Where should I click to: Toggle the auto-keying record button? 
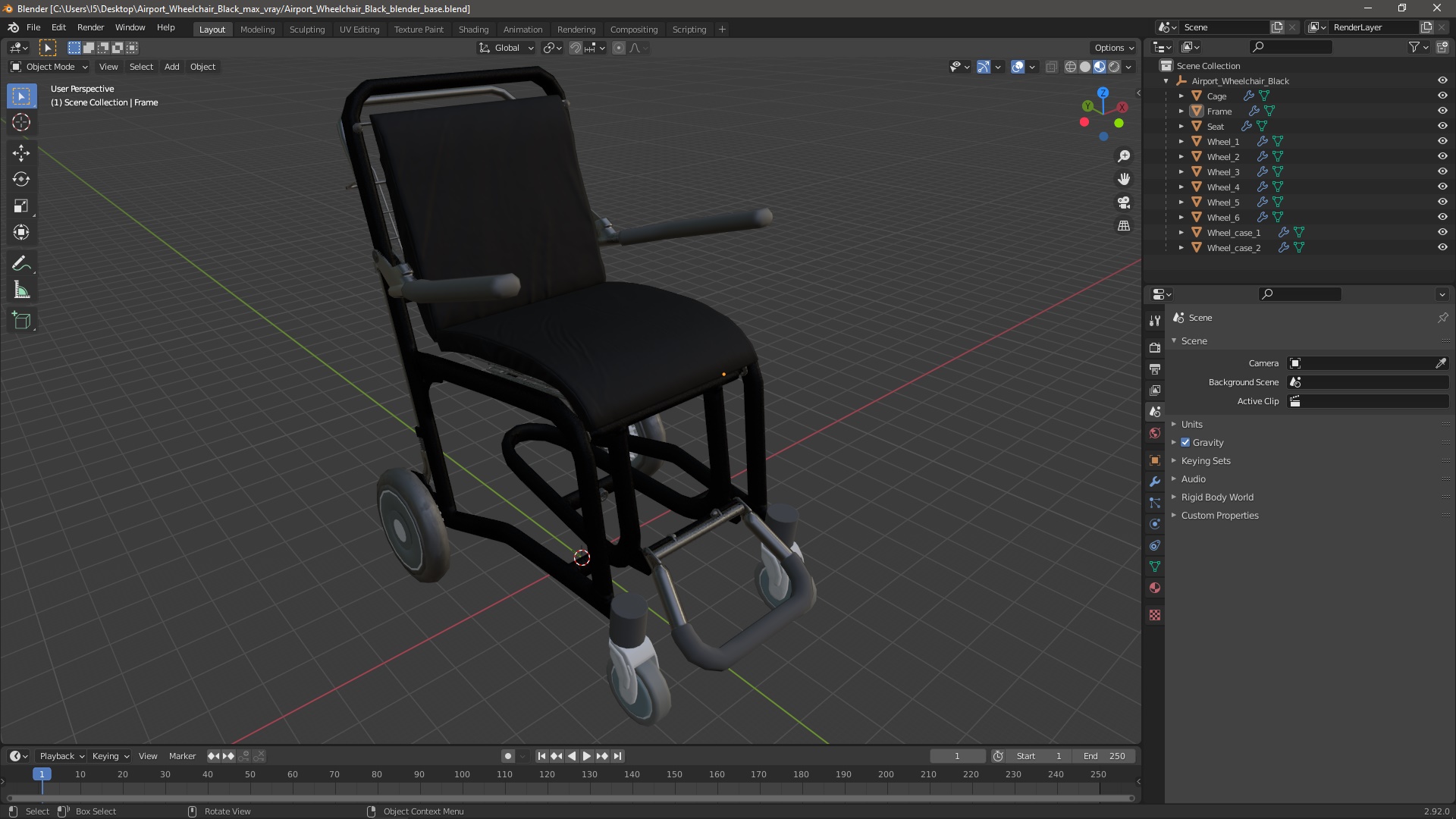point(507,756)
